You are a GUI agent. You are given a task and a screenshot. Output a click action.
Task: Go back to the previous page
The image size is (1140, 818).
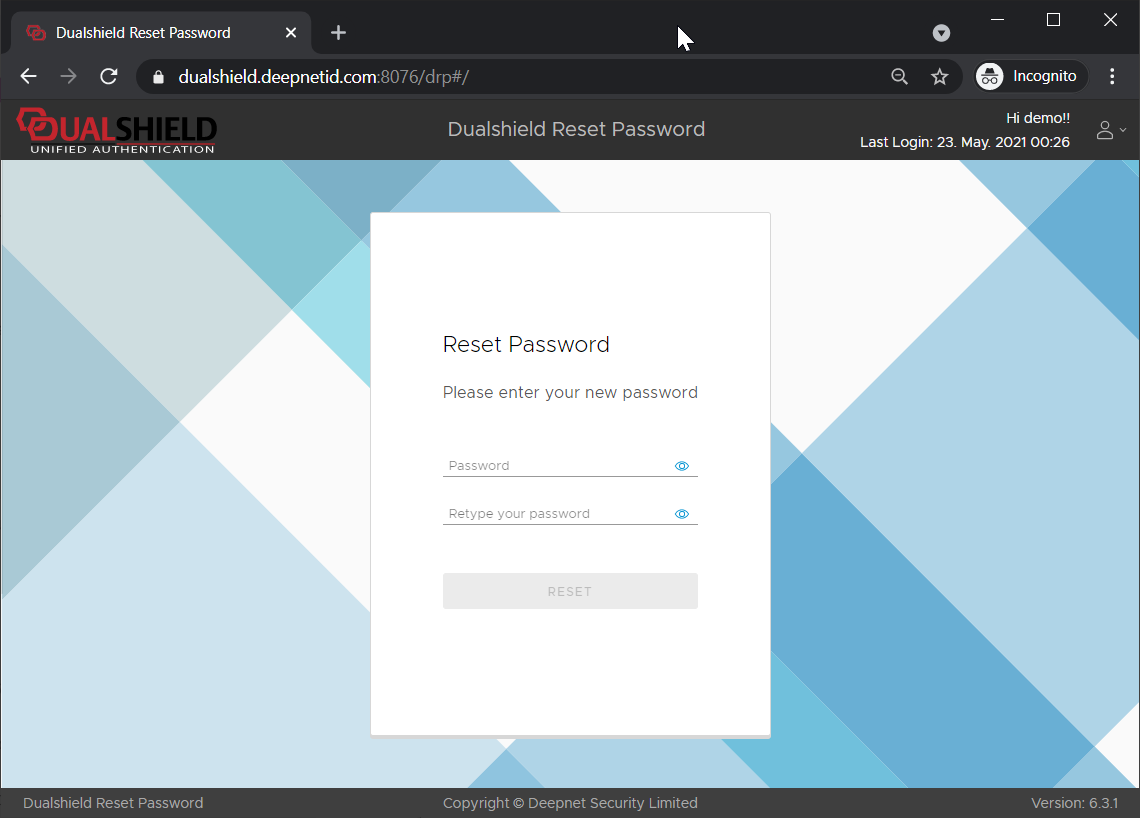[28, 76]
